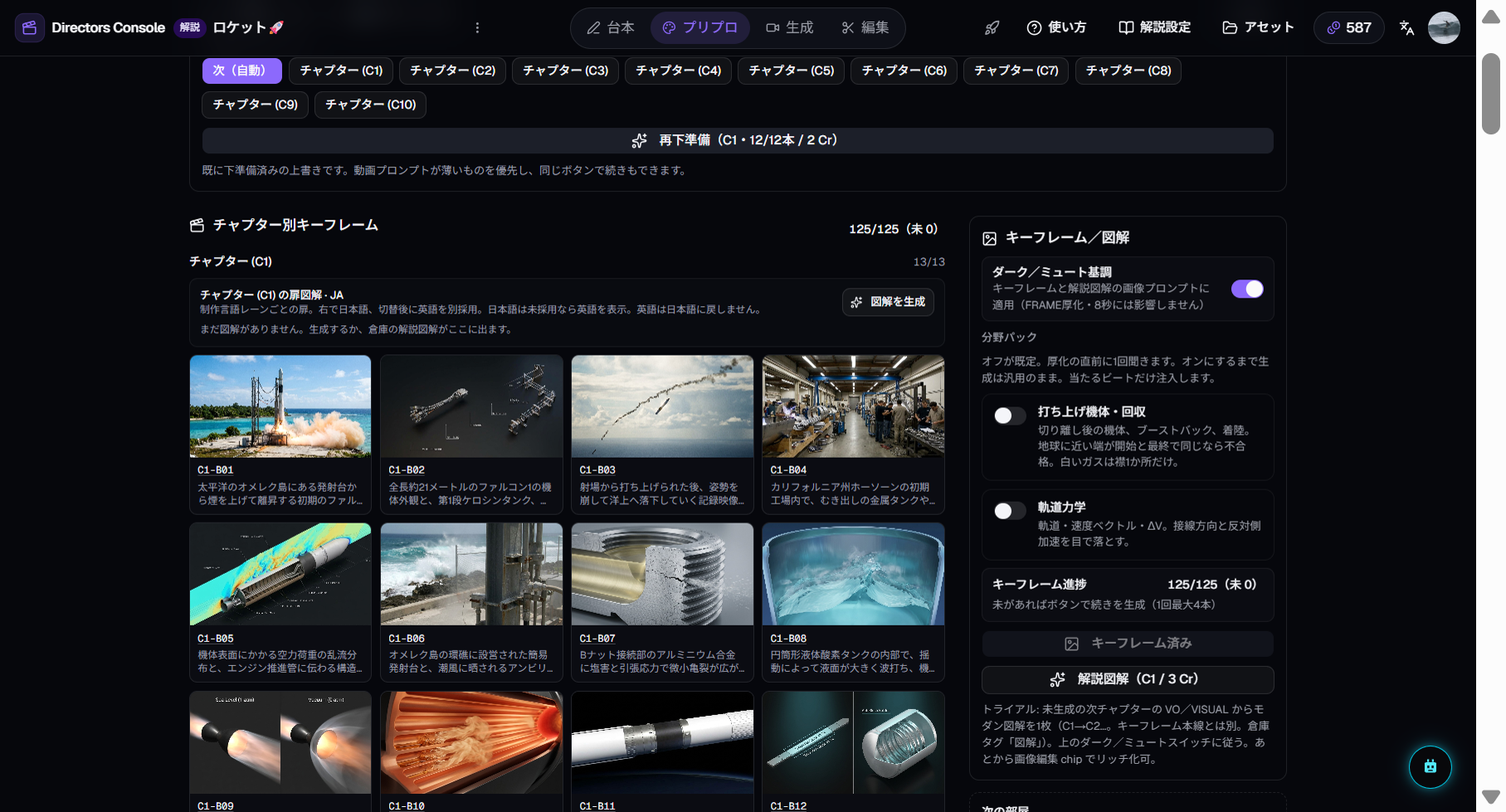Switch language with the translate icon
This screenshot has height=812, width=1506.
click(1406, 27)
